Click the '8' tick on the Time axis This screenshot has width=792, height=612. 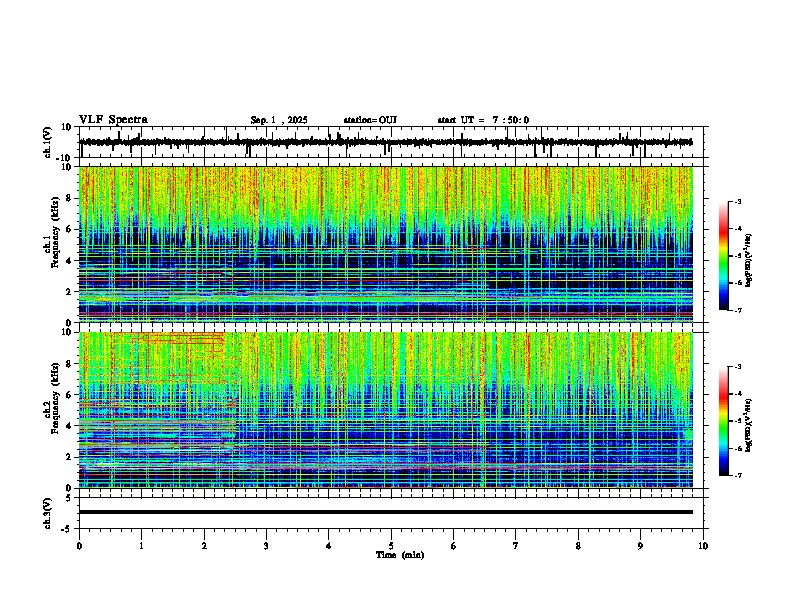tap(578, 546)
